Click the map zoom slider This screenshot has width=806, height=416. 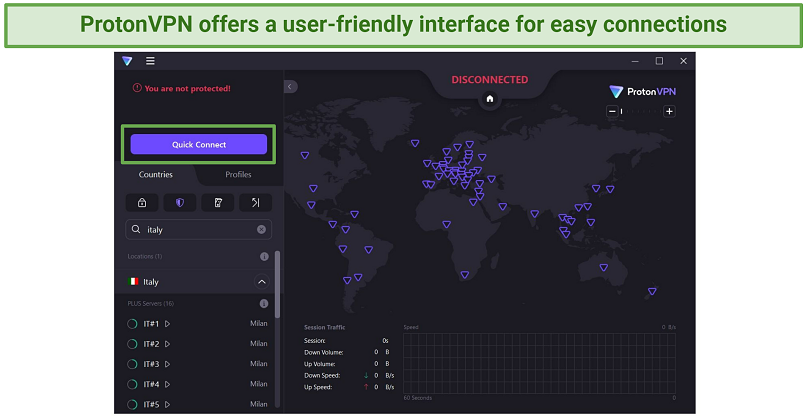pyautogui.click(x=640, y=111)
